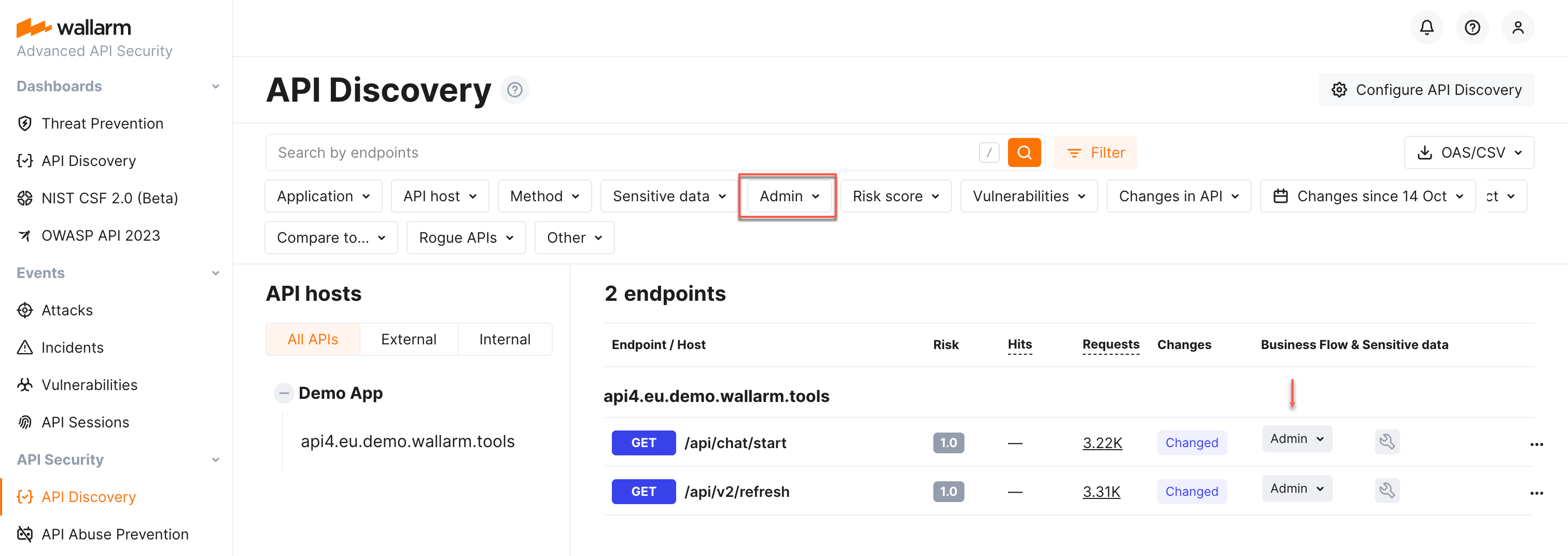Select the Threat Prevention shield icon
Viewport: 1568px width, 556px height.
(x=24, y=123)
